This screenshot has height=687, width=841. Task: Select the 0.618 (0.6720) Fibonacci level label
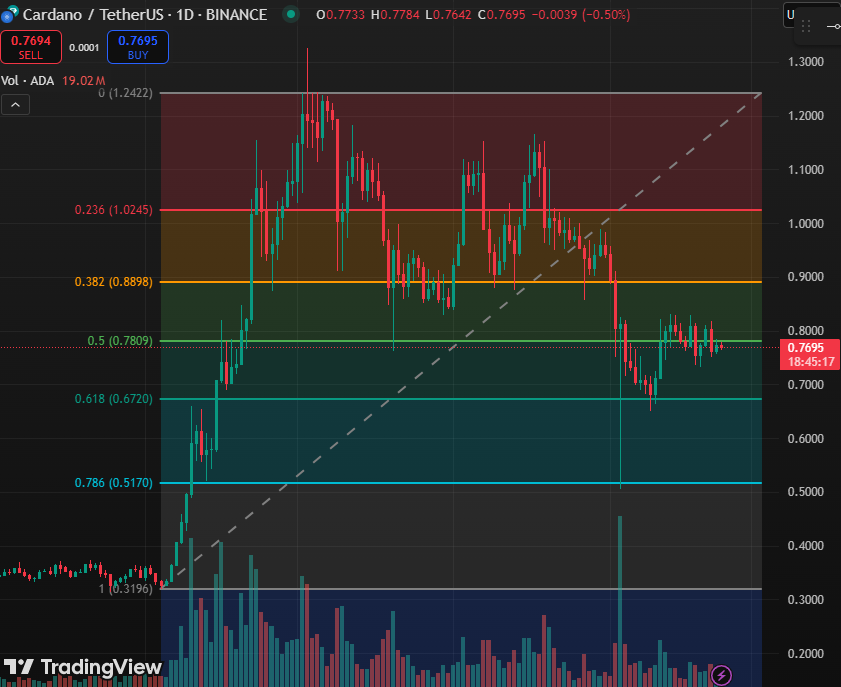point(113,398)
